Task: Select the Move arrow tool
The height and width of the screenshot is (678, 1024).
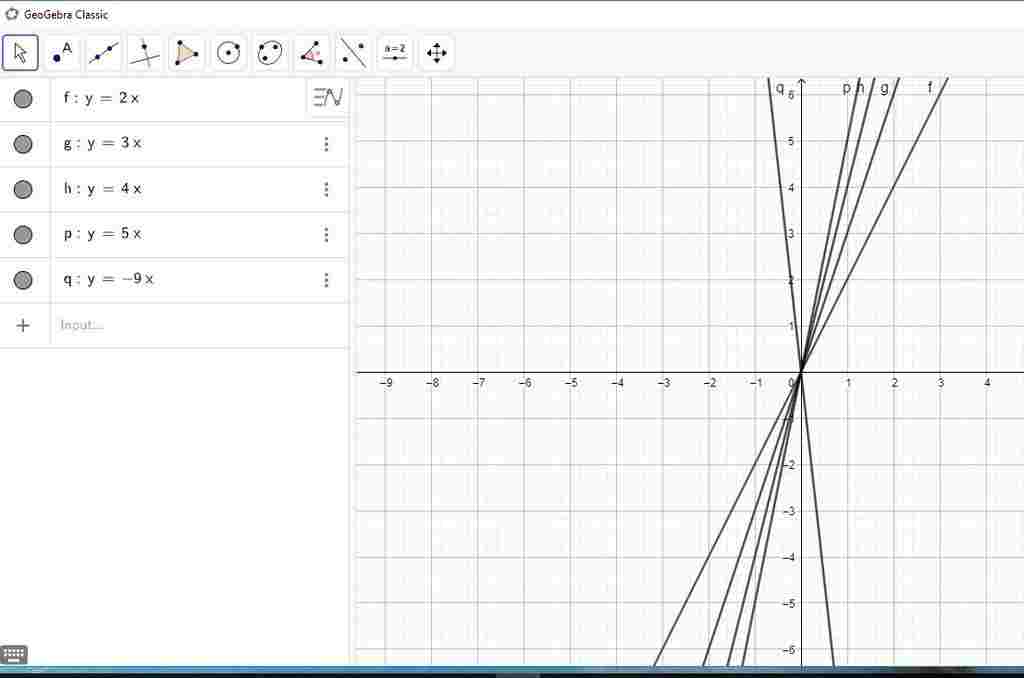Action: click(20, 52)
